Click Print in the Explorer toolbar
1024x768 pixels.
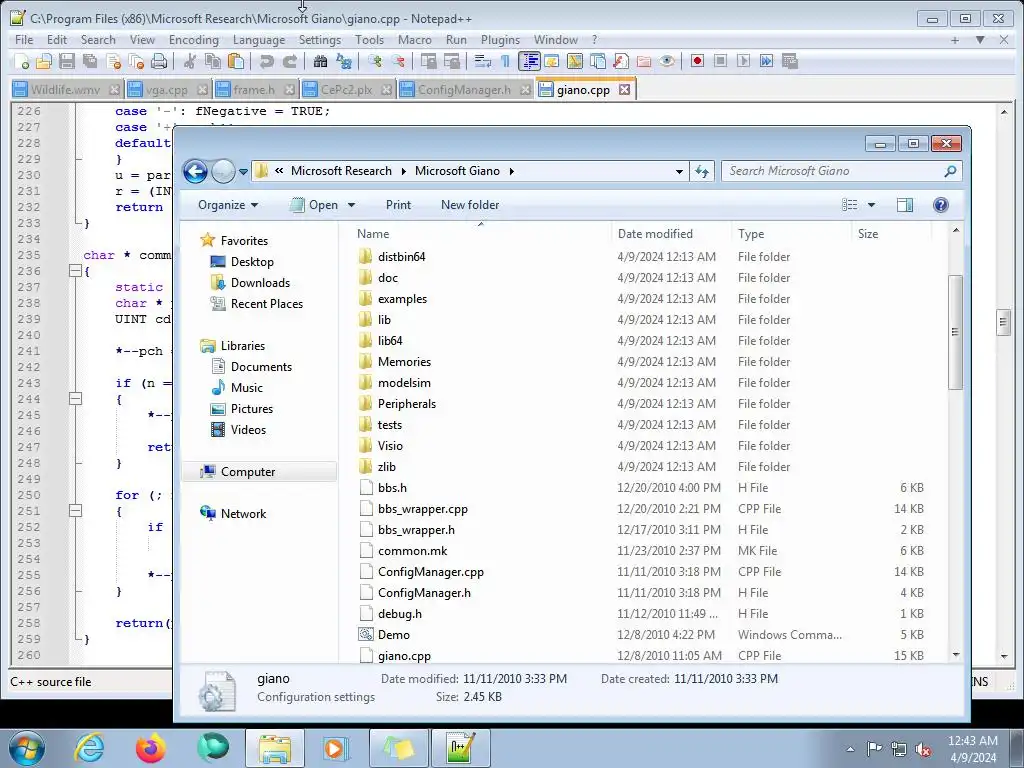click(398, 205)
